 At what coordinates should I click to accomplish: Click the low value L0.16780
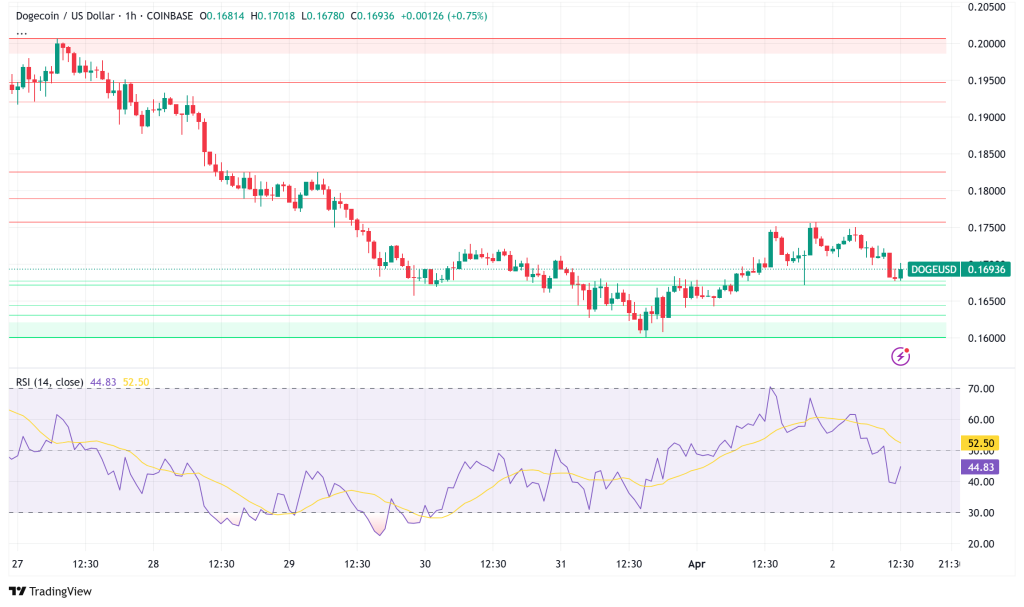(323, 16)
